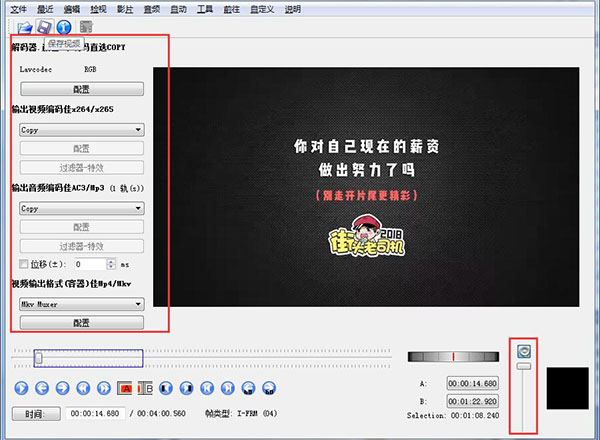
Task: Open the 影片 menu
Action: (125, 9)
